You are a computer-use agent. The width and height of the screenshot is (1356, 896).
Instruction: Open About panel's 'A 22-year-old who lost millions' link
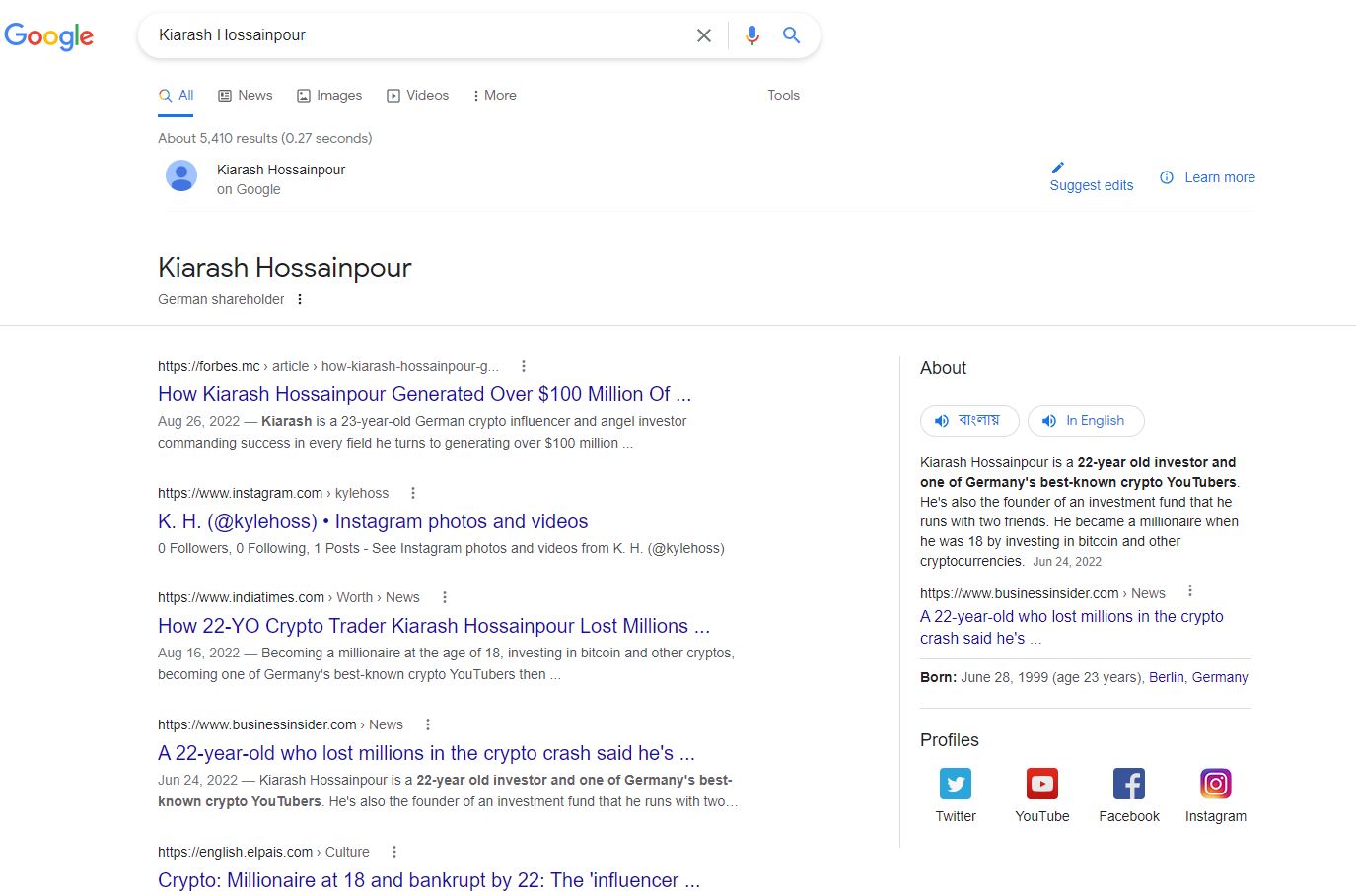[1072, 627]
